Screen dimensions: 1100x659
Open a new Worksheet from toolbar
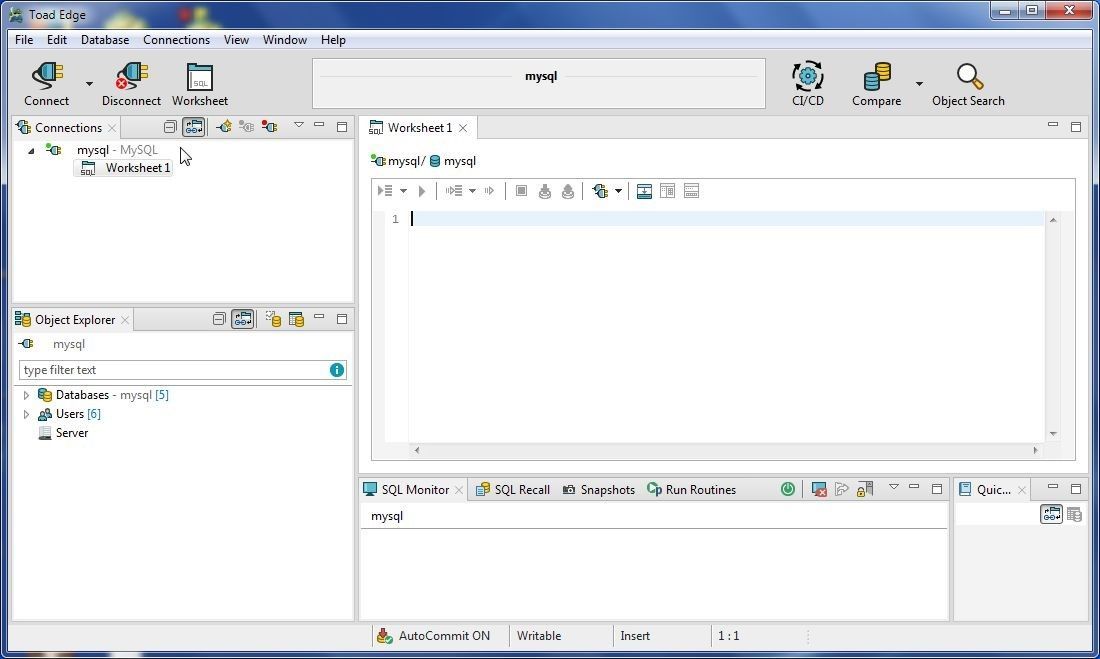(200, 84)
